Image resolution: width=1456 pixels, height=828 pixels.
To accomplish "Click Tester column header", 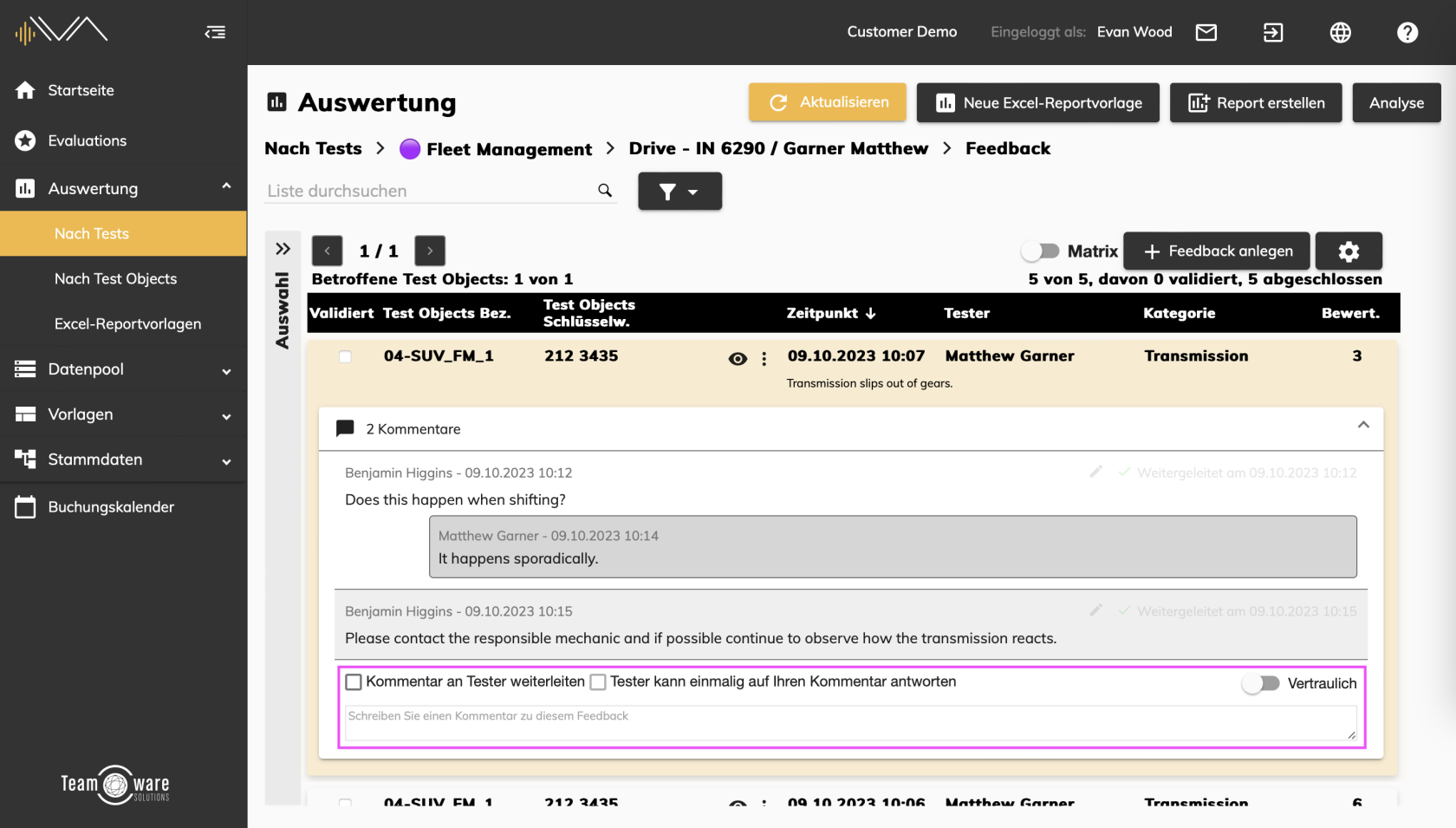I will (966, 313).
